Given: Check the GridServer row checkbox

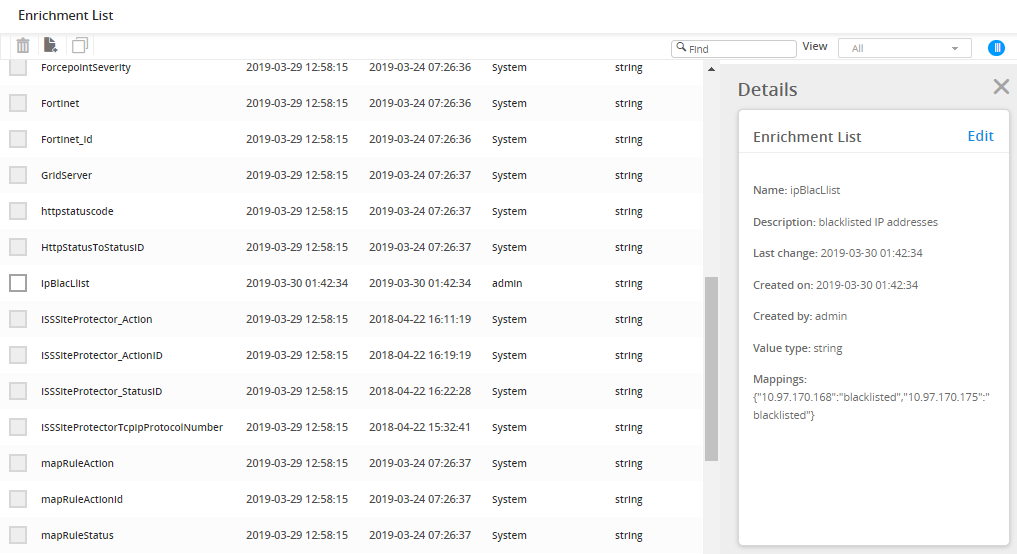Looking at the screenshot, I should click(18, 175).
